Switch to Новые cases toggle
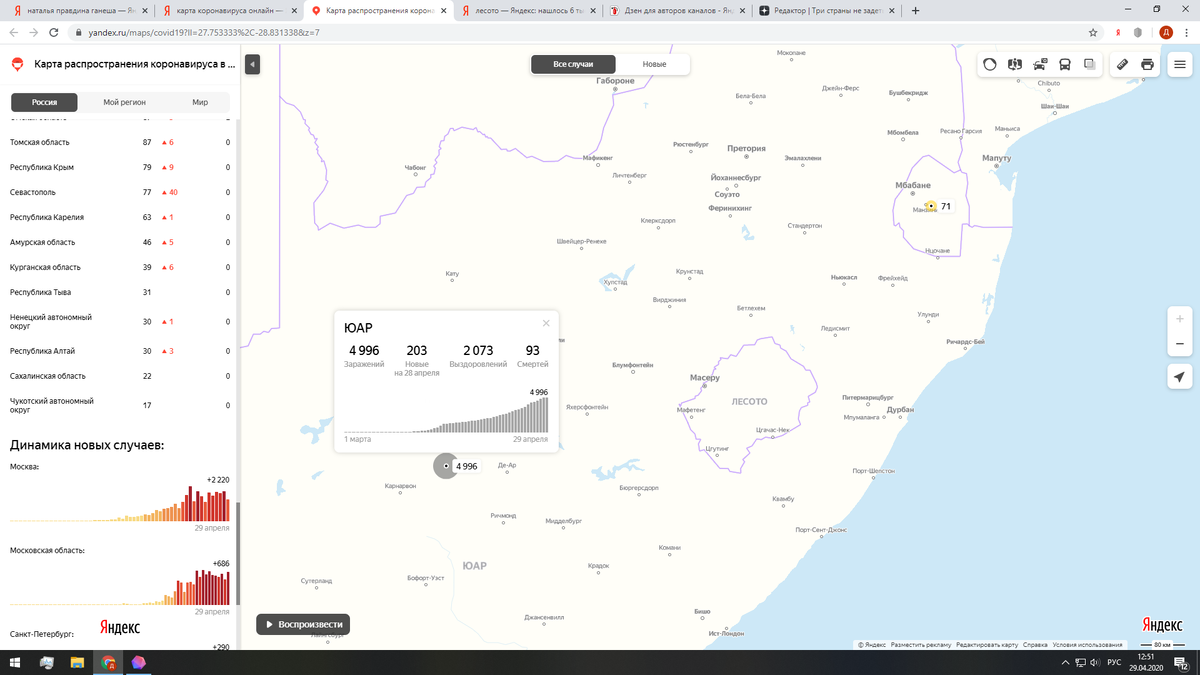This screenshot has height=675, width=1200. coord(654,64)
